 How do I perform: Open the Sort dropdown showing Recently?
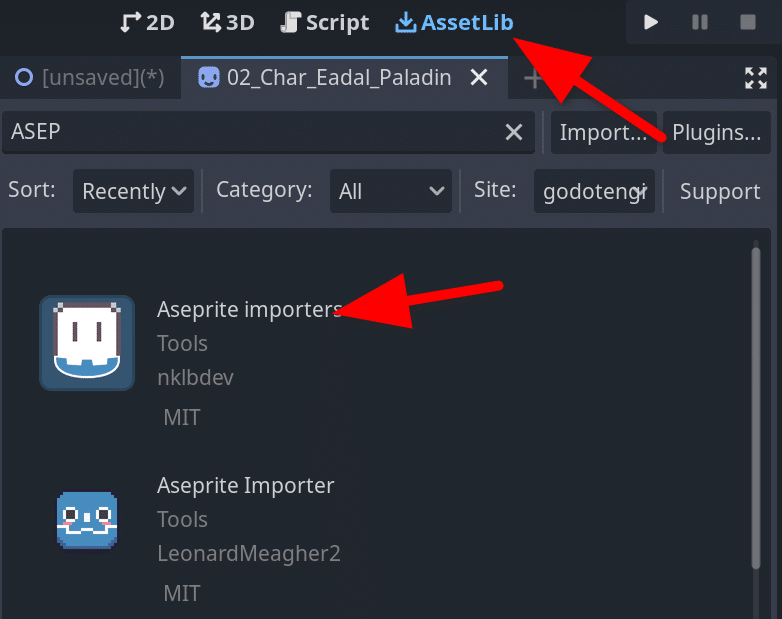(x=133, y=191)
